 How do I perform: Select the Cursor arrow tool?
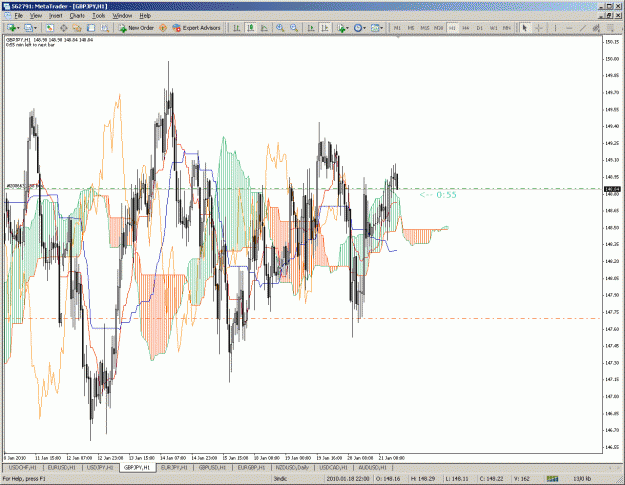pos(525,28)
